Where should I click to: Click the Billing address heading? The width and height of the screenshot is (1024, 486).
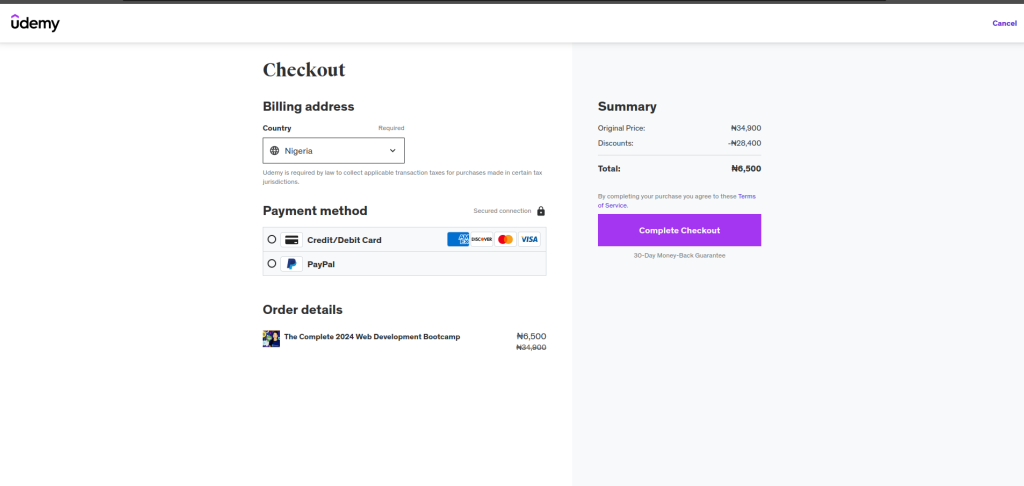pos(308,106)
